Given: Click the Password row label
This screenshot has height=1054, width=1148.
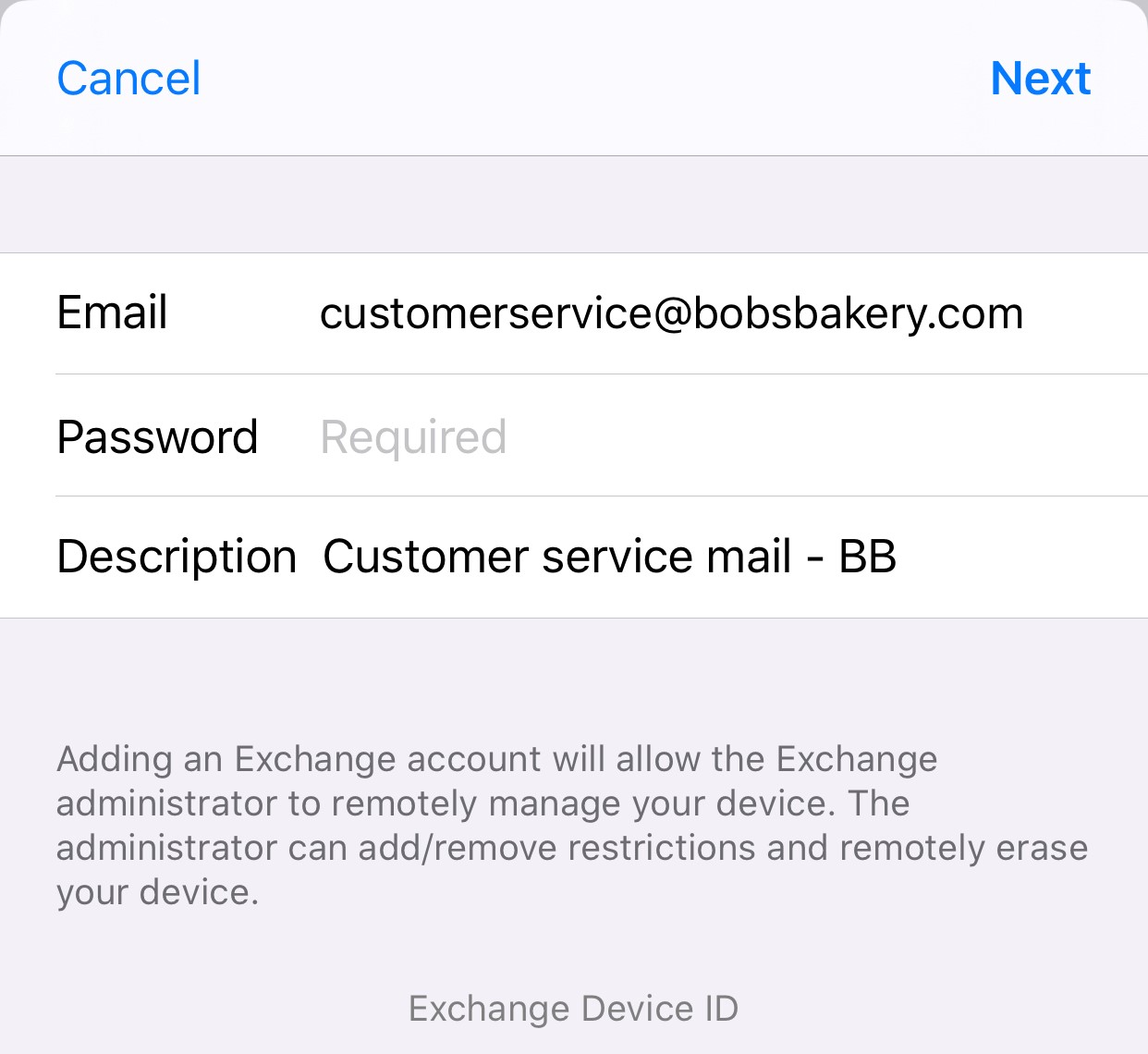Looking at the screenshot, I should point(157,437).
